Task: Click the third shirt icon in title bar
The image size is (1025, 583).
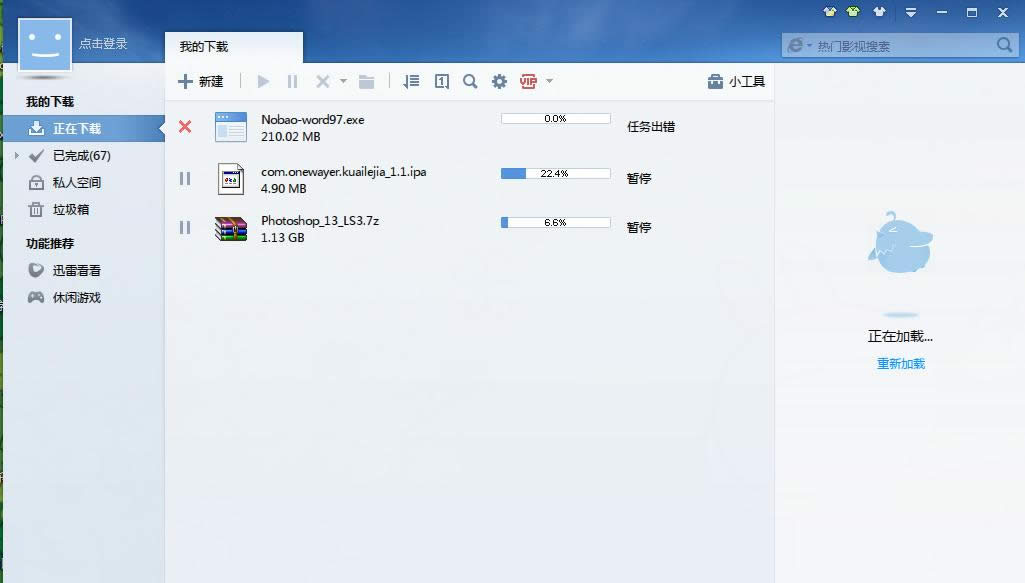Action: 879,12
